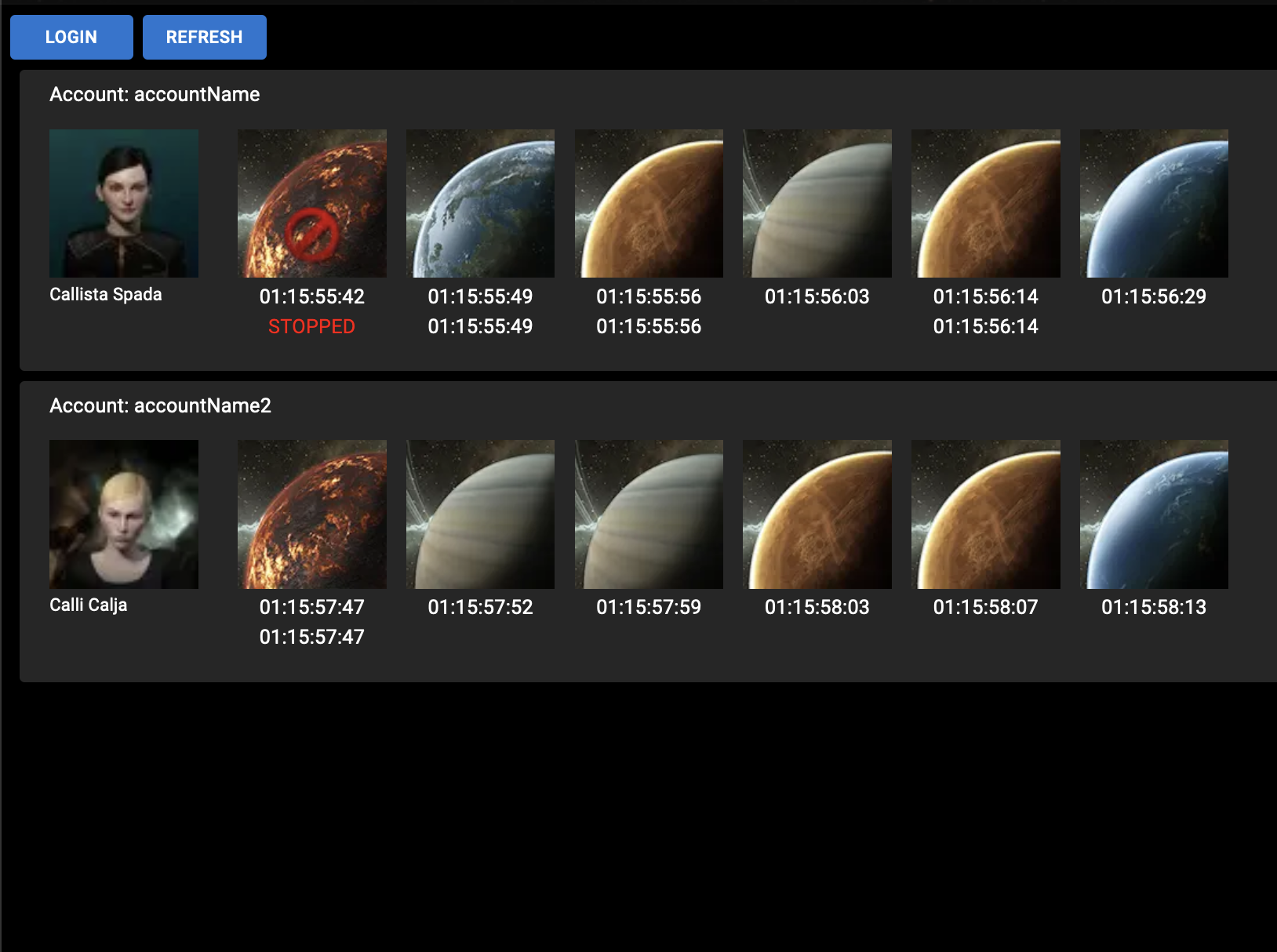The image size is (1277, 952).
Task: Click the red STOPPED status label
Action: click(x=311, y=326)
